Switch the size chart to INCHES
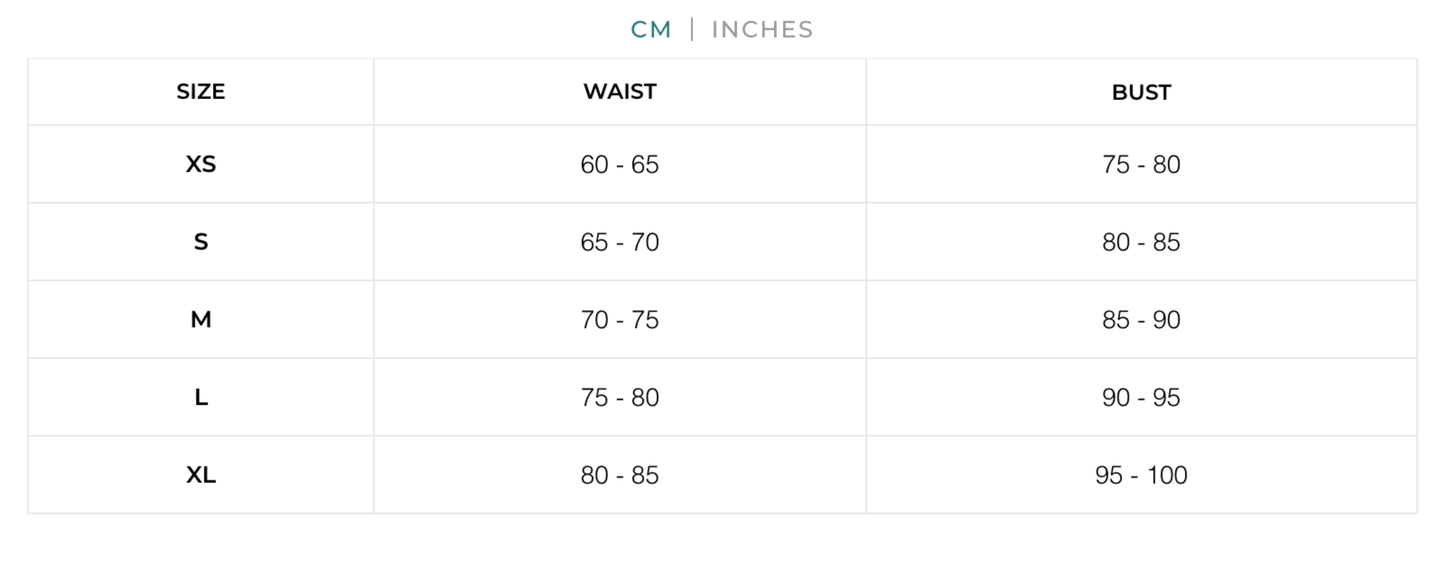Image resolution: width=1445 pixels, height=578 pixels. (x=761, y=29)
